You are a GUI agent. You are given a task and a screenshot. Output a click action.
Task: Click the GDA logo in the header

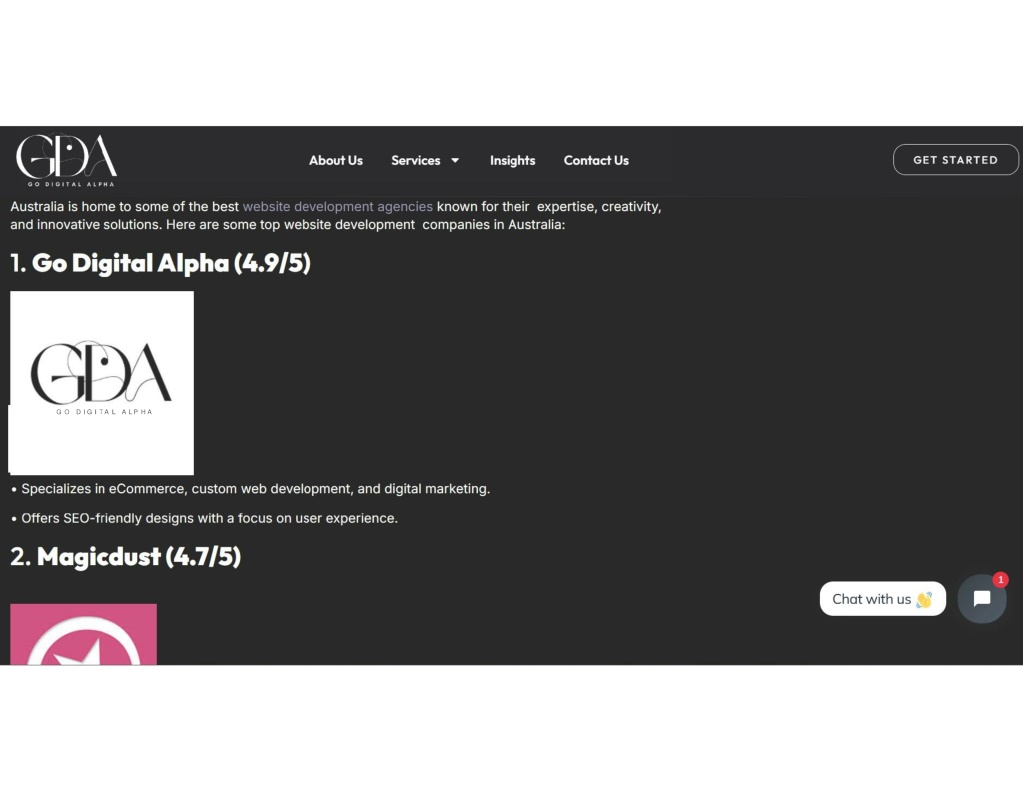point(67,160)
